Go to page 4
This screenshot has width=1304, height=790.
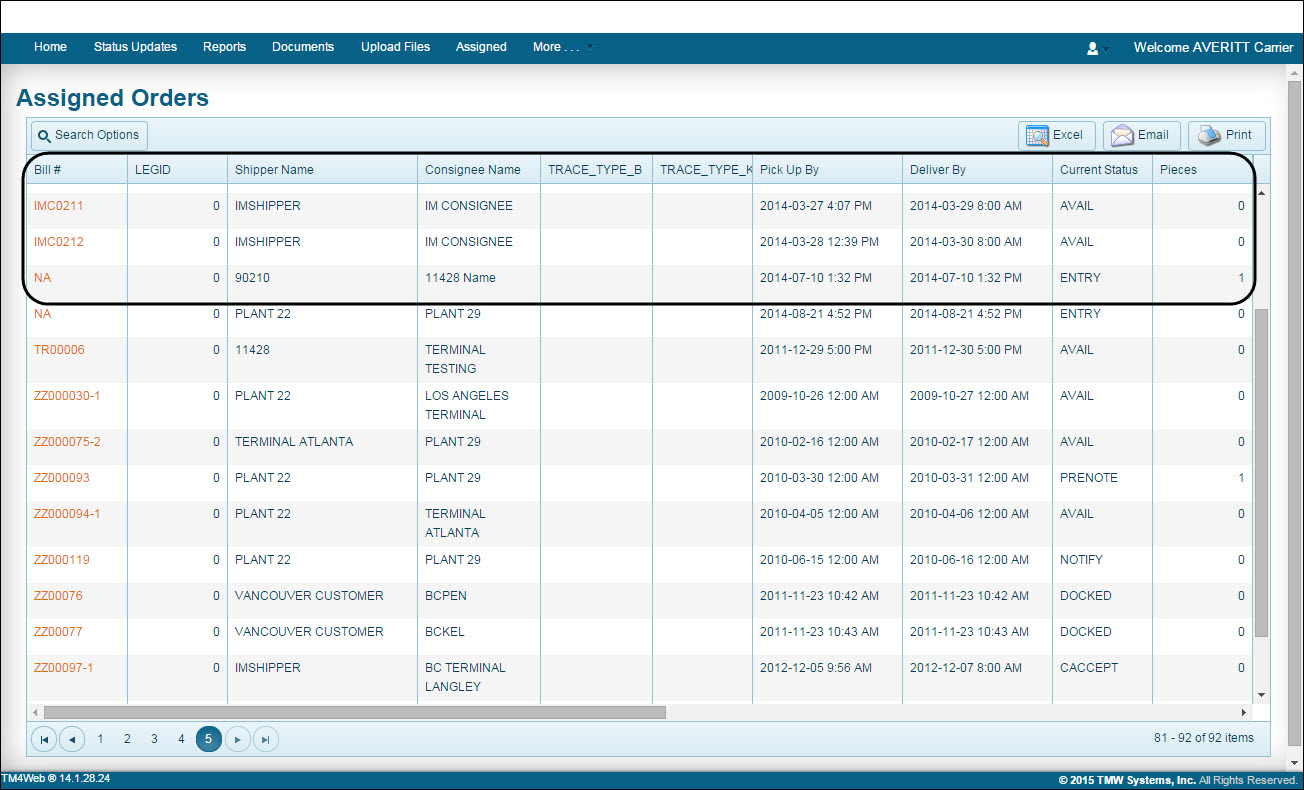(181, 739)
